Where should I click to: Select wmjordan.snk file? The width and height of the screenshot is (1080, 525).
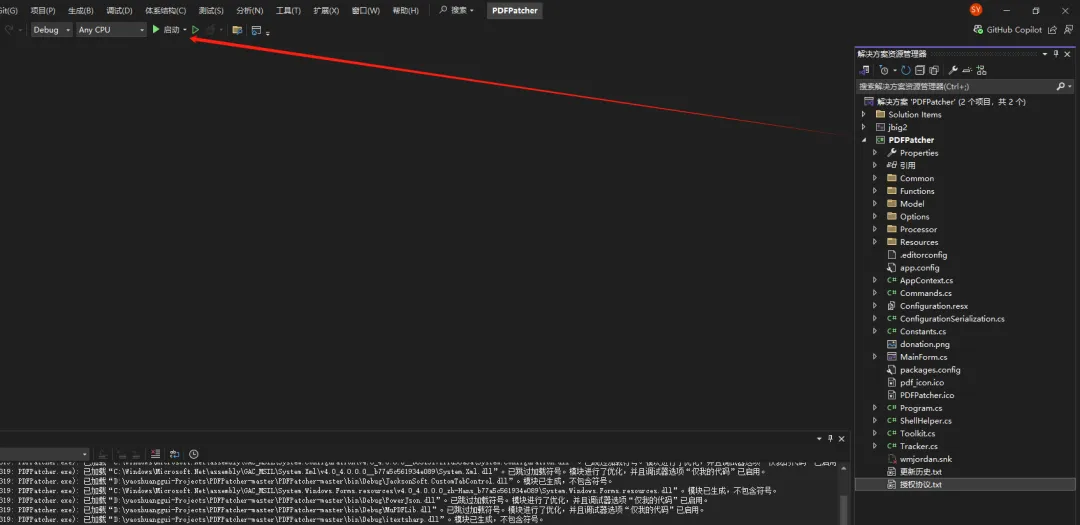[925, 459]
